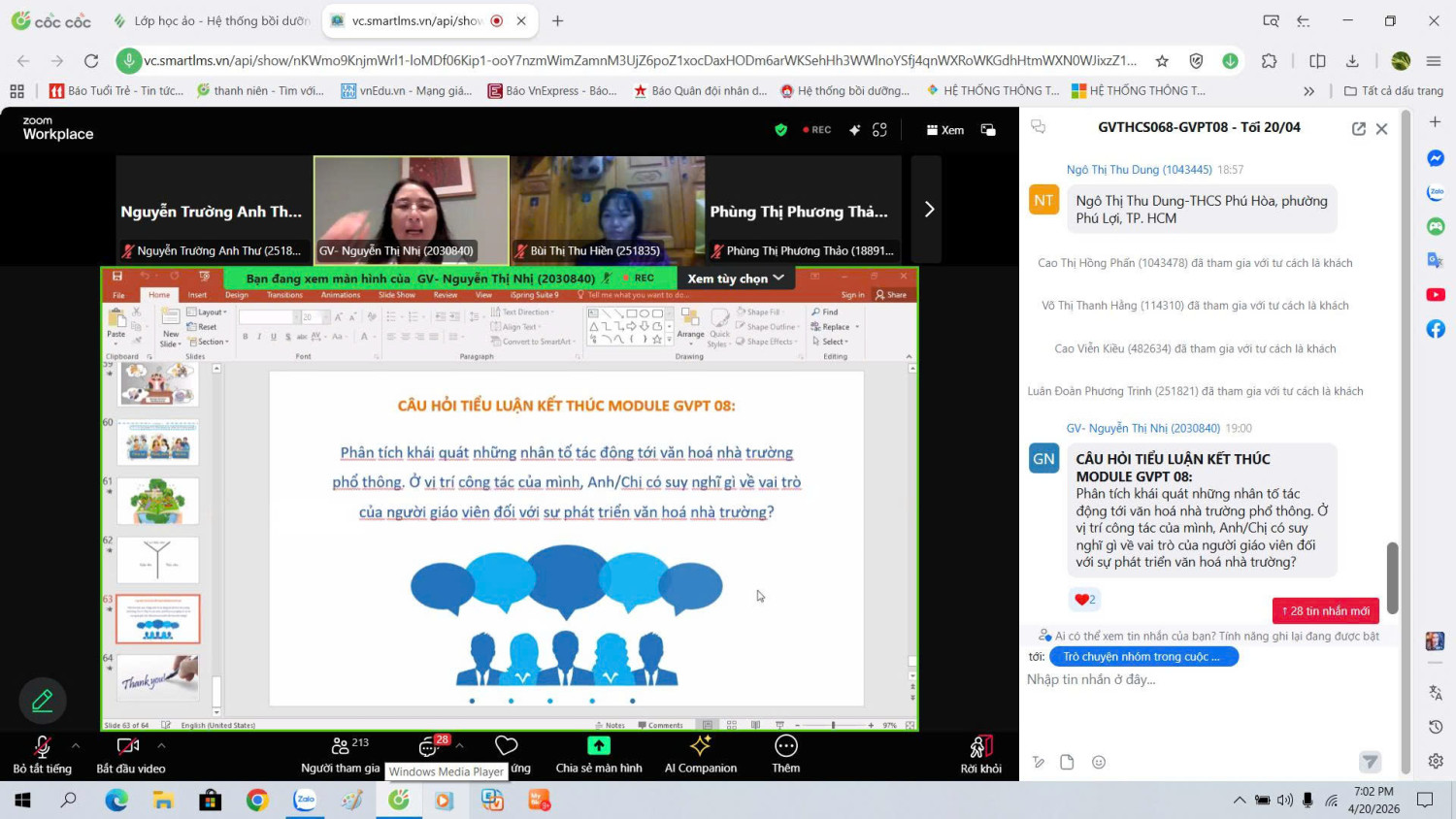Image resolution: width=1456 pixels, height=819 pixels.
Task: Expand audio options arrow beside microphone
Action: click(x=76, y=746)
